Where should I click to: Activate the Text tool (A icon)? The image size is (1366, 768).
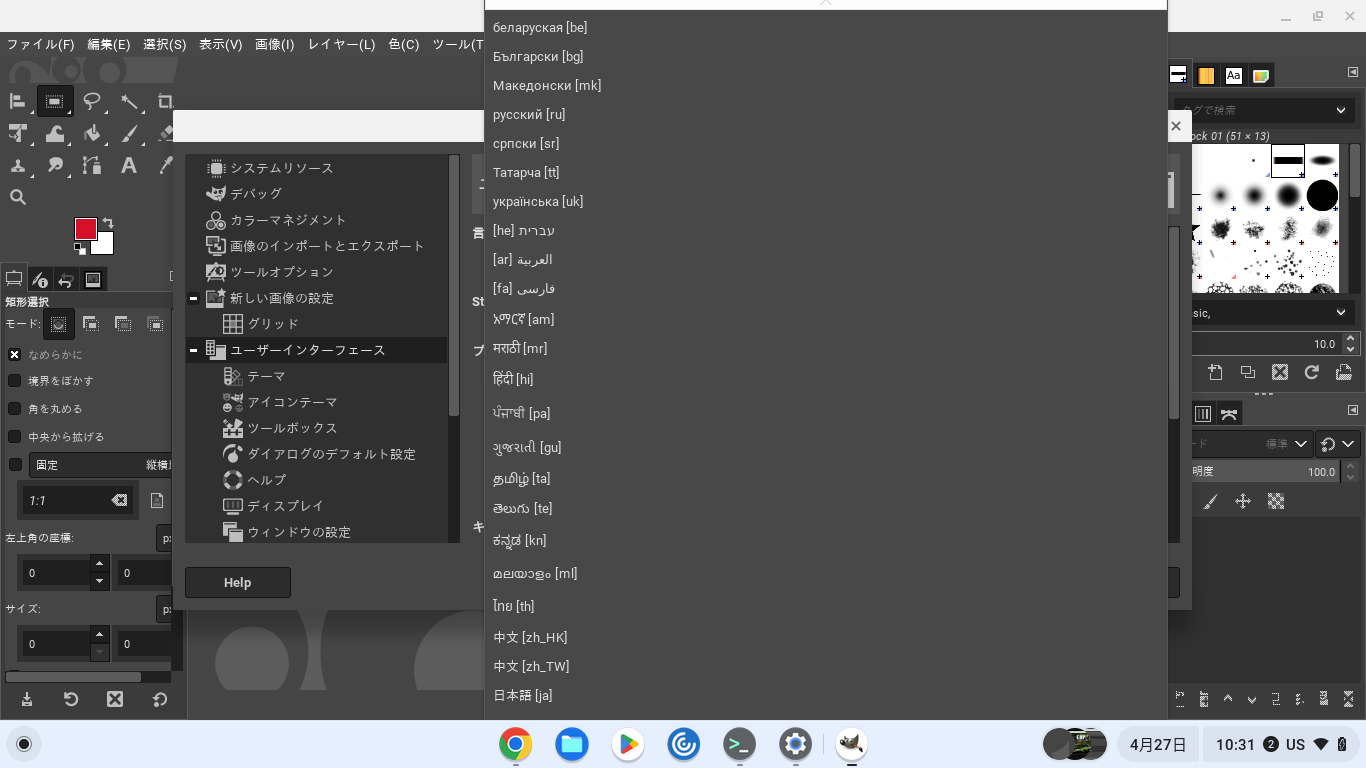pos(129,166)
